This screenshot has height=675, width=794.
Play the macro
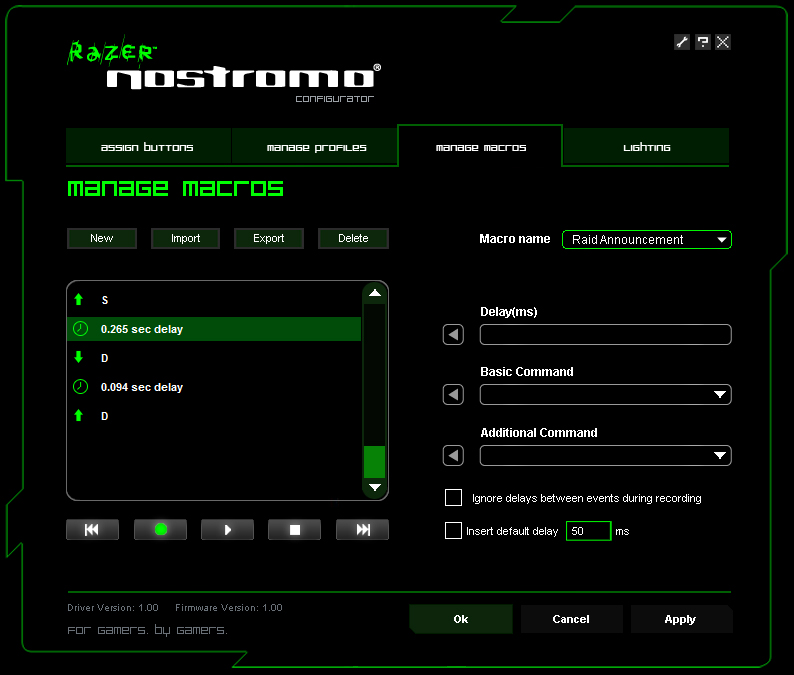(x=227, y=530)
